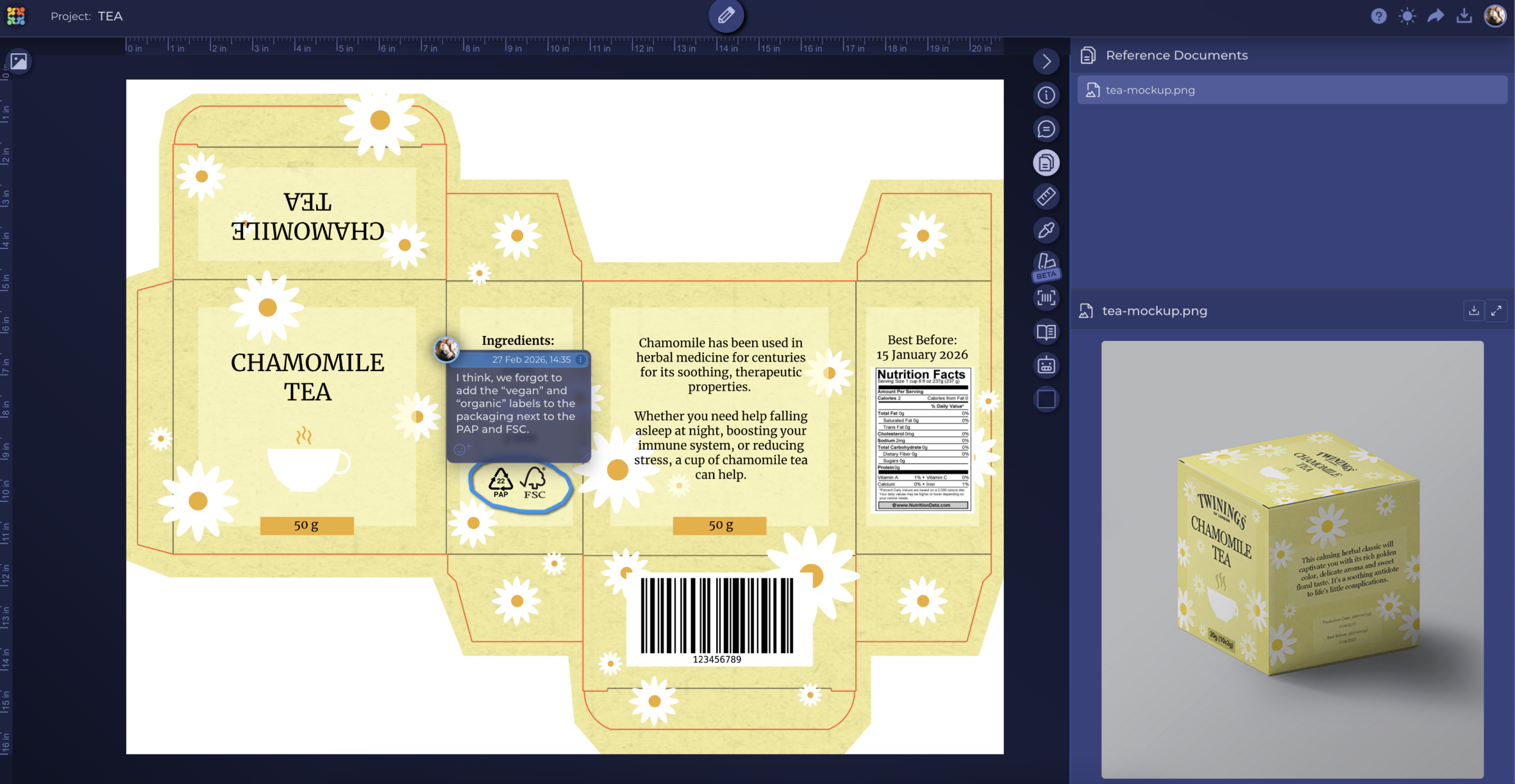Download the tea-mockup.png preview file
1515x784 pixels.
pos(1474,311)
